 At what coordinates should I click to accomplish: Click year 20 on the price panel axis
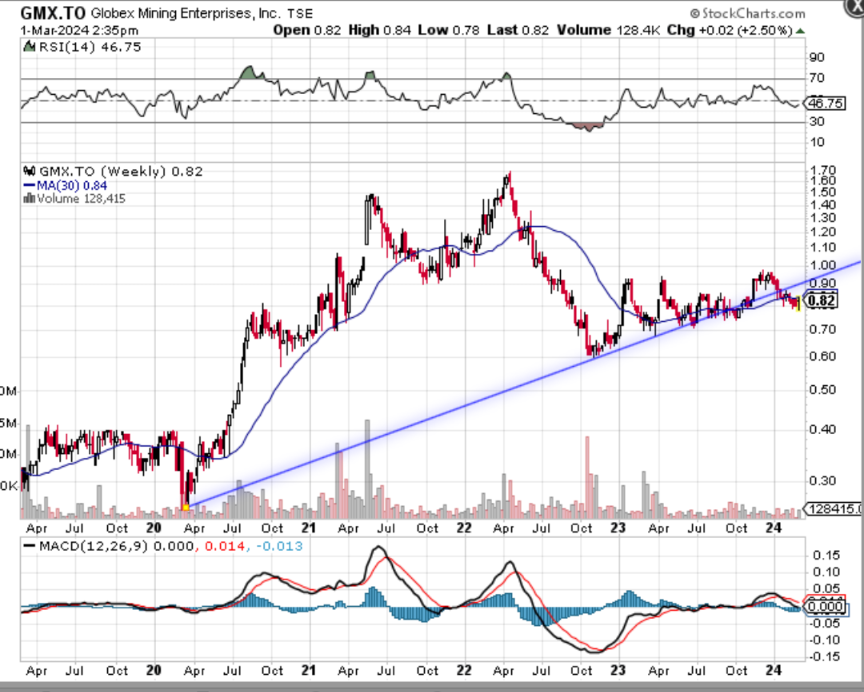point(154,528)
